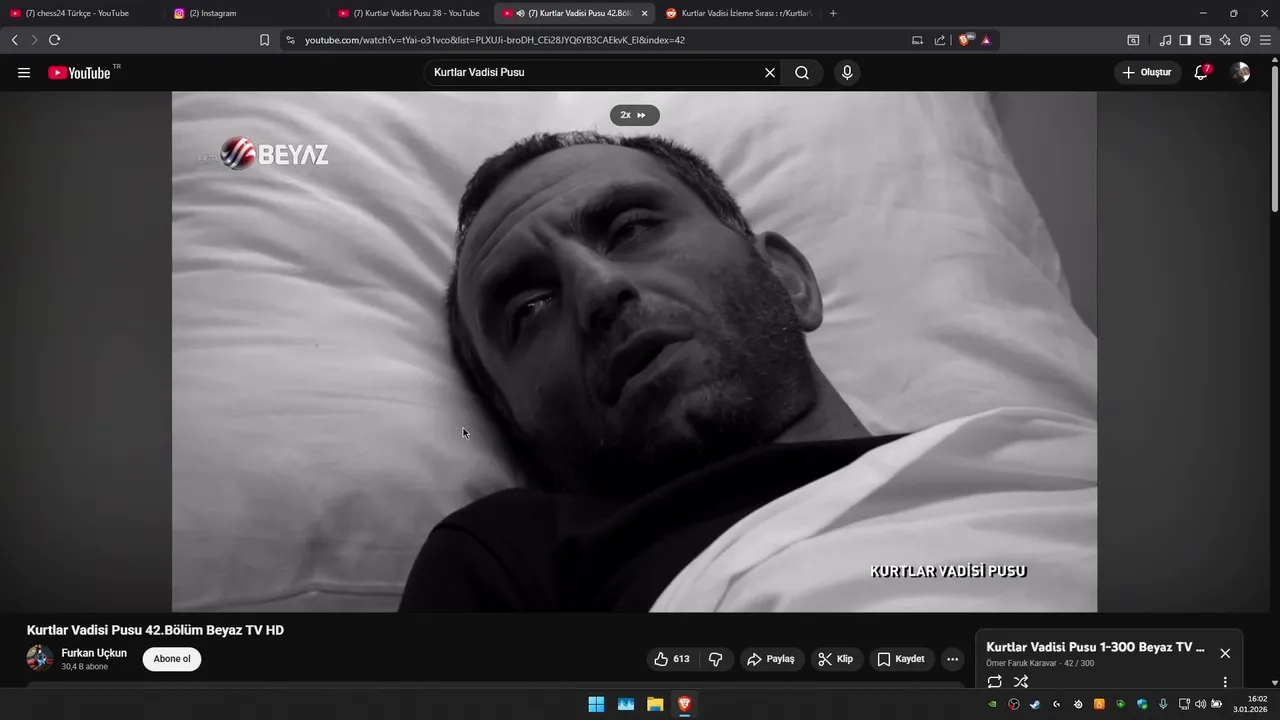This screenshot has height=720, width=1280.
Task: Share page icon in address bar
Action: tap(940, 40)
